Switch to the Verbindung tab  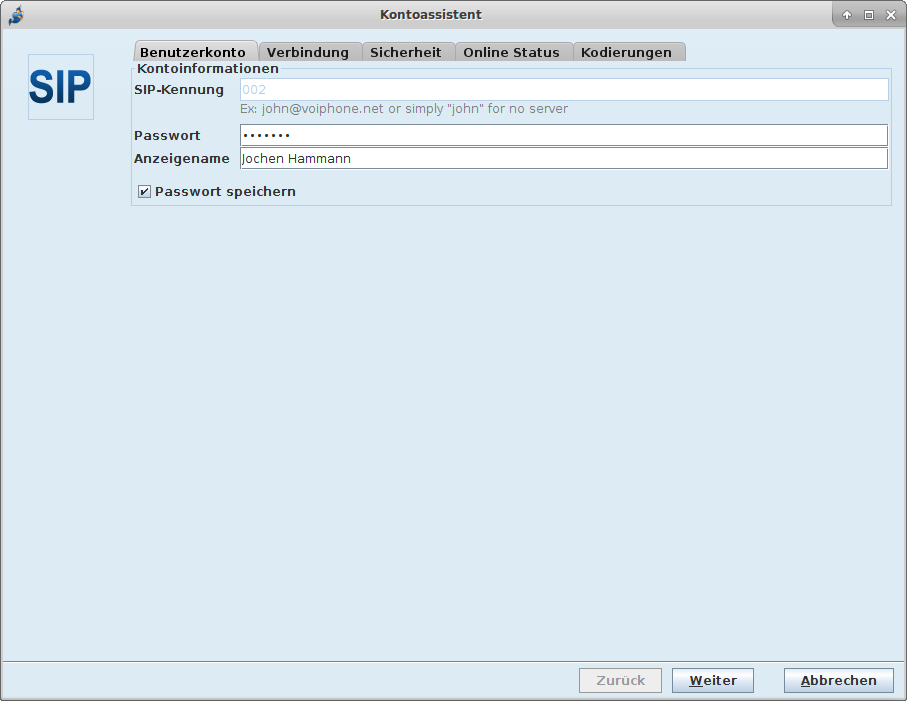(x=308, y=52)
